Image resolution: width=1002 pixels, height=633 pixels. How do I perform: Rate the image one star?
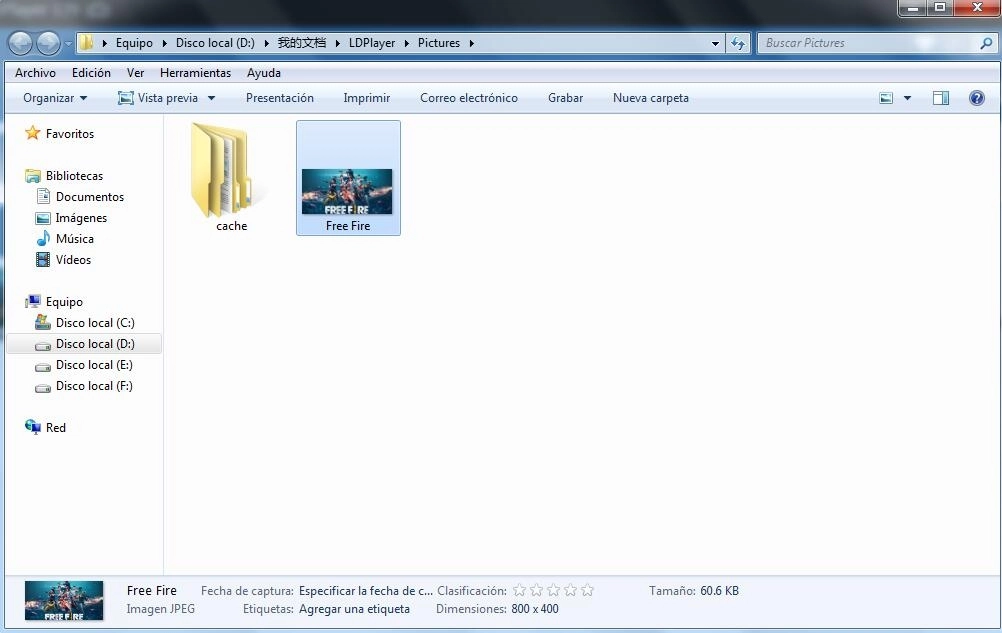[520, 590]
